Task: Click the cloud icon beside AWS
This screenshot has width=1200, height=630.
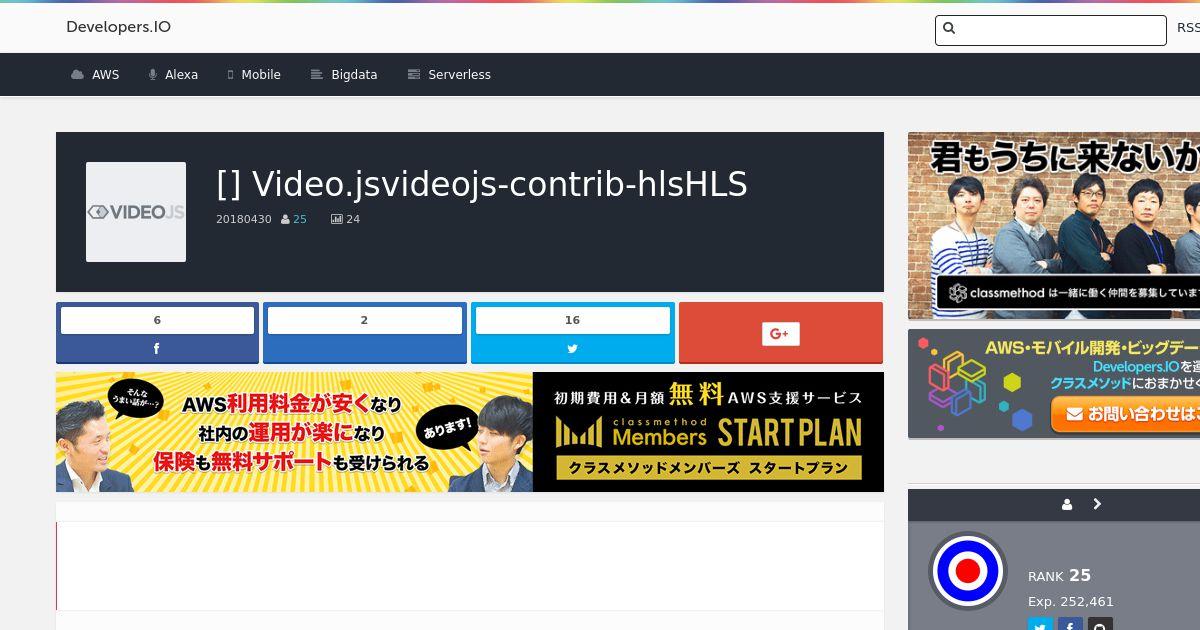Action: (x=77, y=75)
